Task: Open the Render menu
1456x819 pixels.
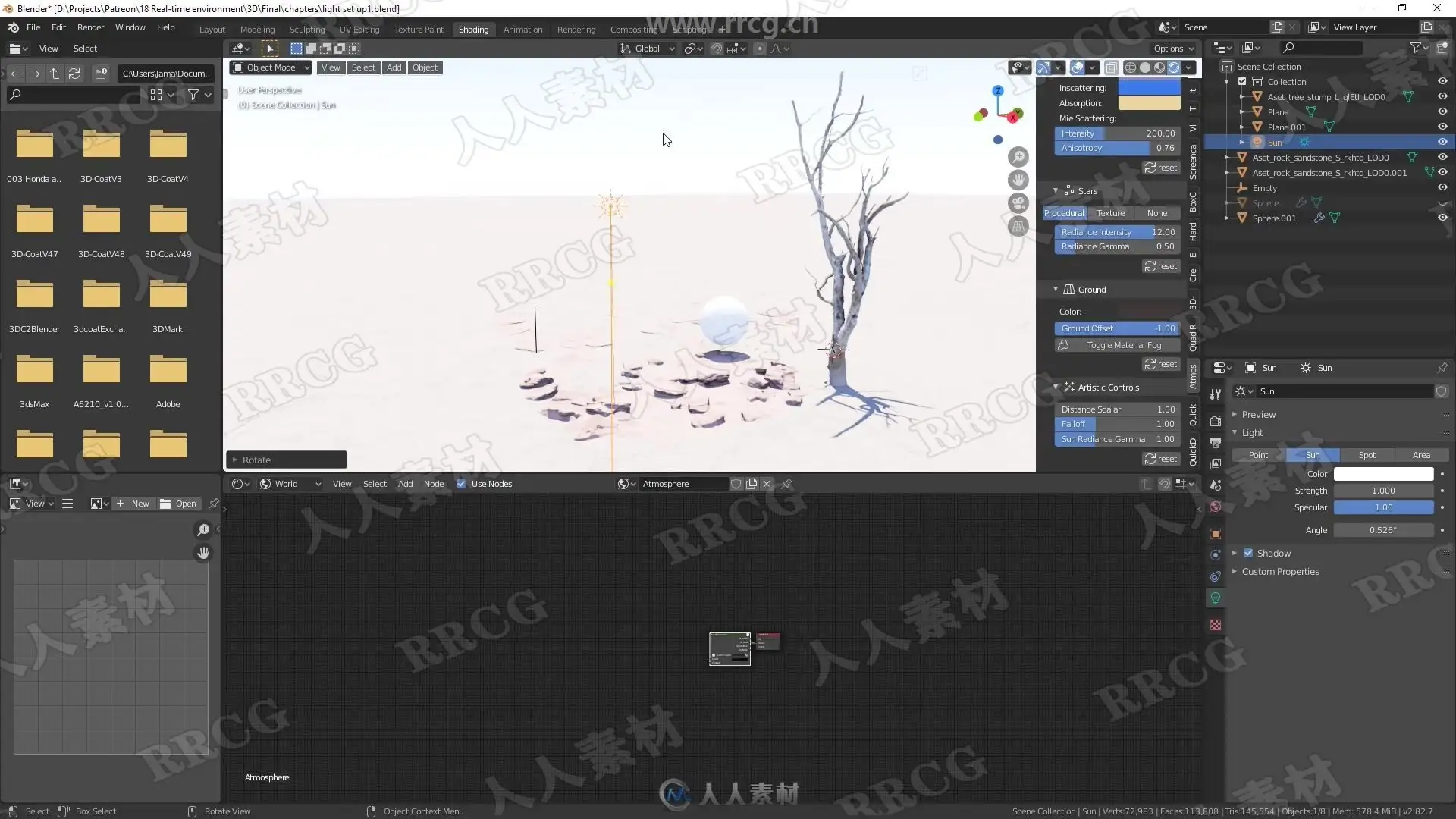Action: coord(90,27)
